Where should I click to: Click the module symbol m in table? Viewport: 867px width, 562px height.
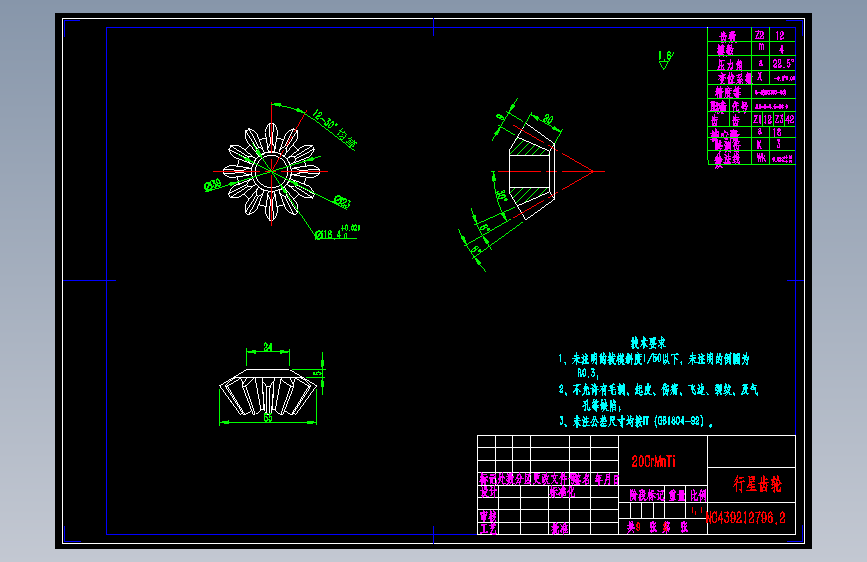(761, 48)
